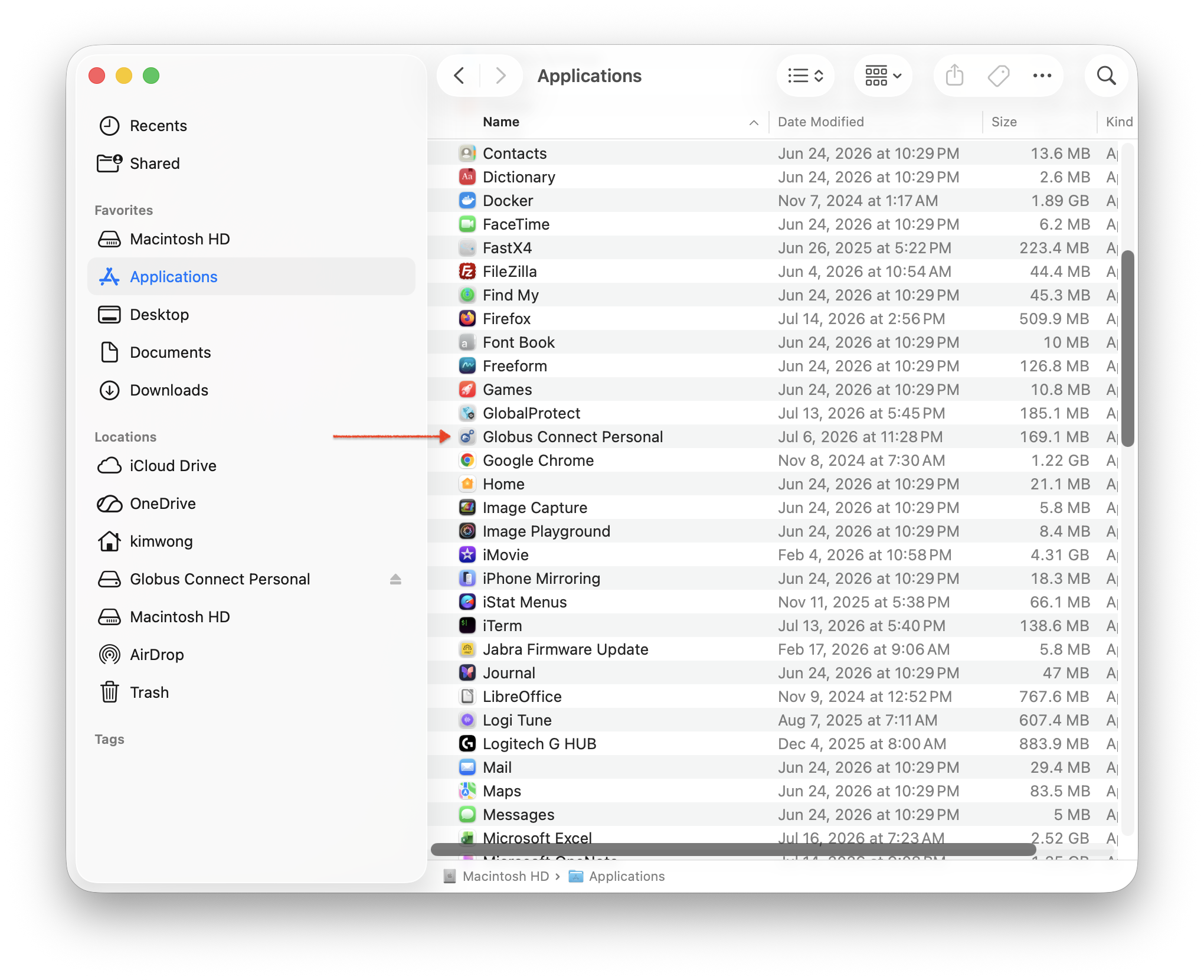Select the Logitech G HUB app icon
Viewport: 1204px width, 980px height.
(x=467, y=744)
